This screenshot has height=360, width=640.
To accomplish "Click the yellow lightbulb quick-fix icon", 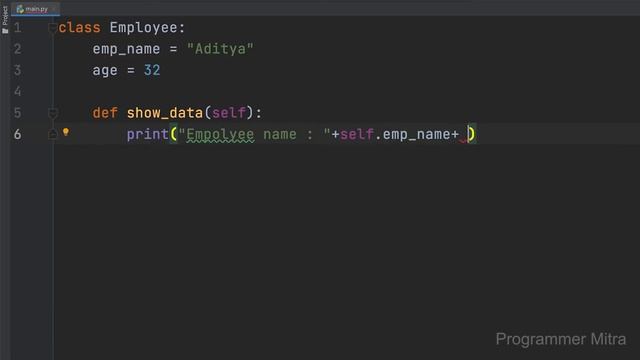I will [x=66, y=132].
